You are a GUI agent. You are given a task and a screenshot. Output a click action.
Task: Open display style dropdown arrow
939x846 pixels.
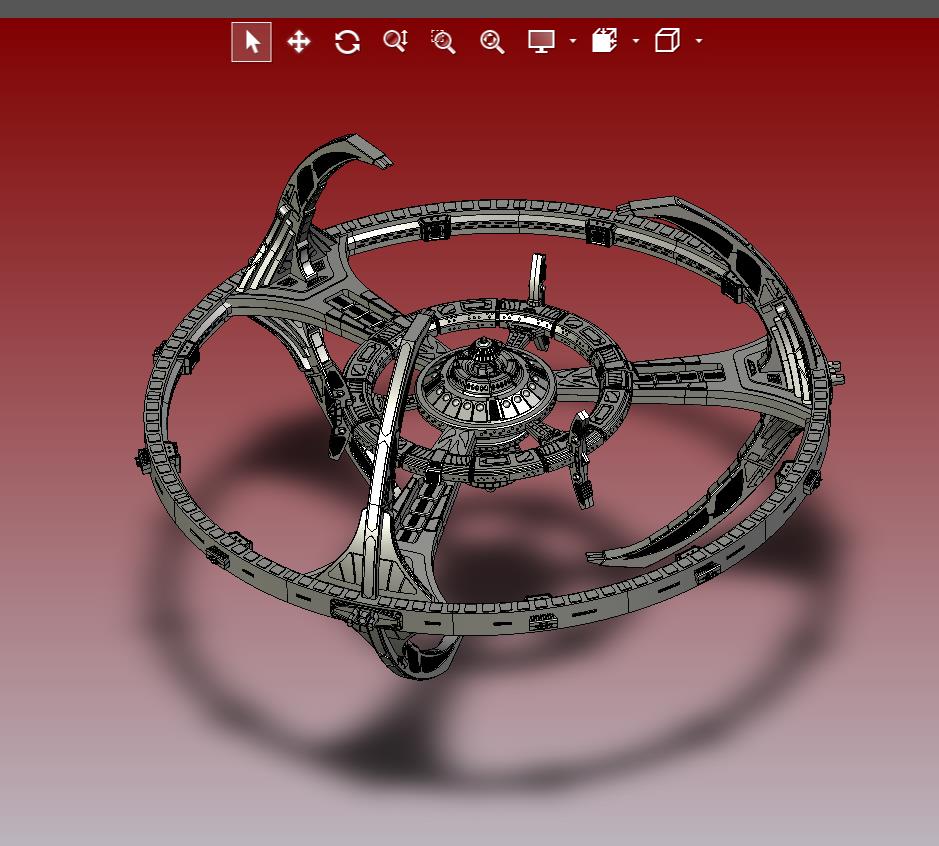coord(573,41)
